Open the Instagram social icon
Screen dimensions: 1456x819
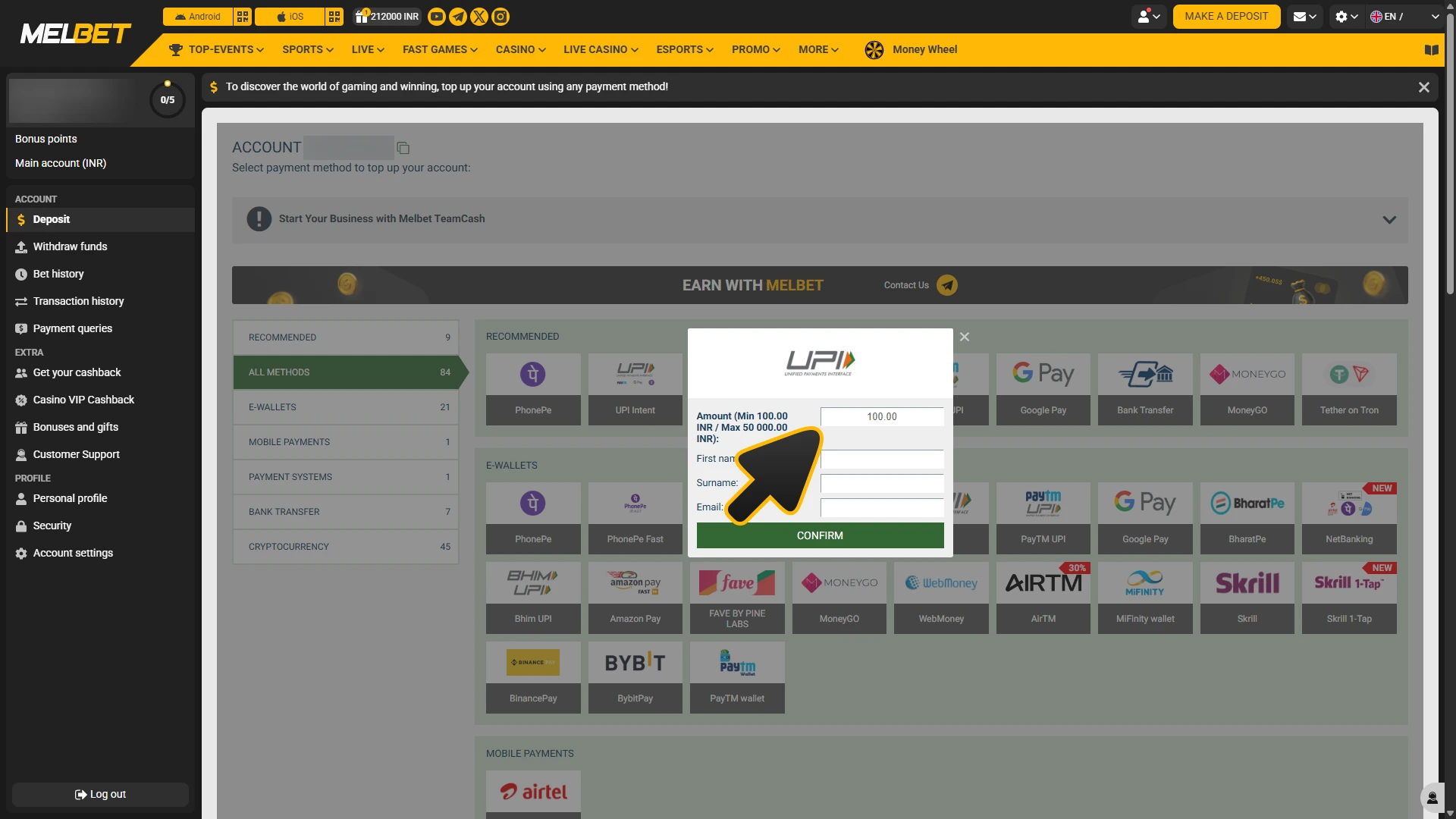point(500,17)
